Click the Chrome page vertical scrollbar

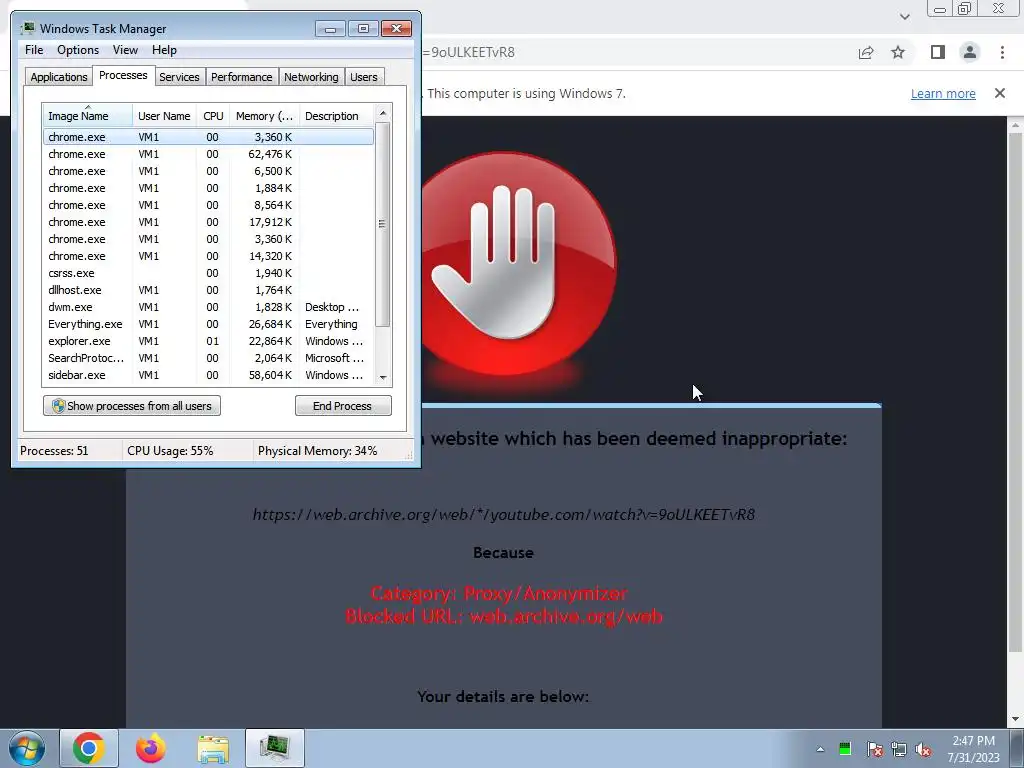[1015, 392]
